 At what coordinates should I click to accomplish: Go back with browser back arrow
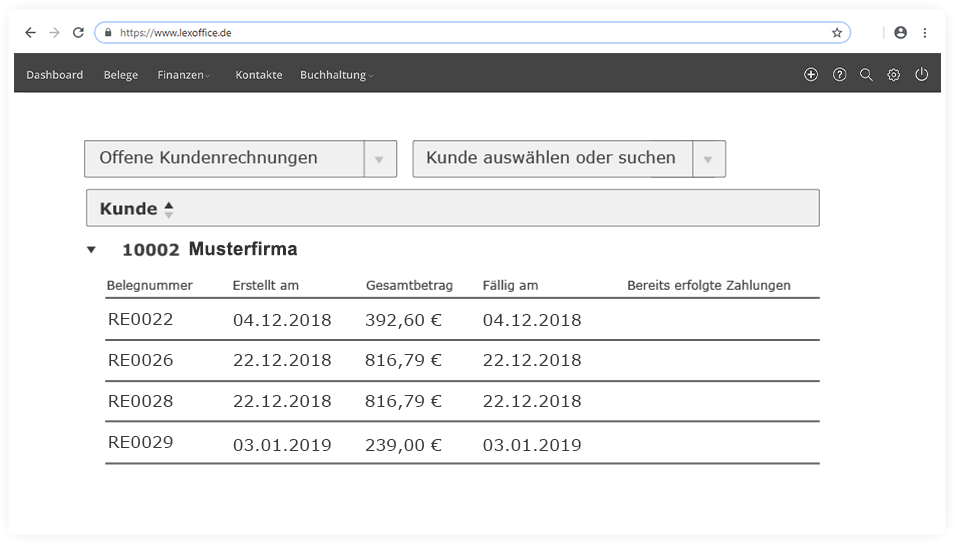[x=30, y=33]
